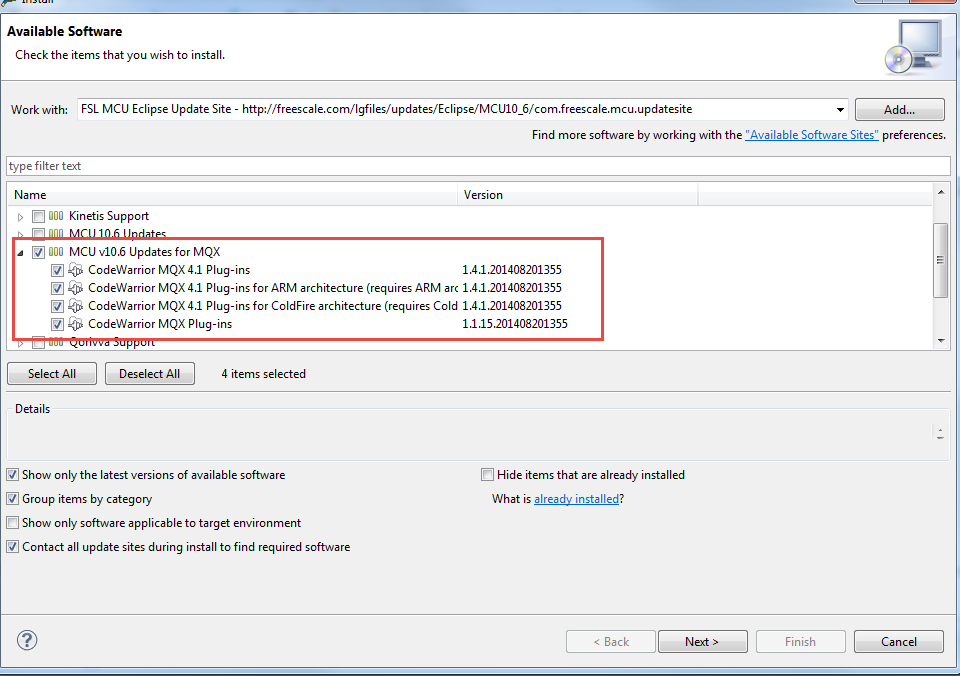Click the Kinetis Support category icon

(56, 216)
